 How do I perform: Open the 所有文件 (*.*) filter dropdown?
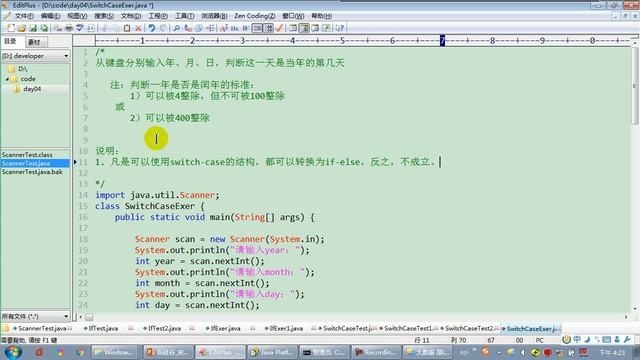pyautogui.click(x=35, y=316)
